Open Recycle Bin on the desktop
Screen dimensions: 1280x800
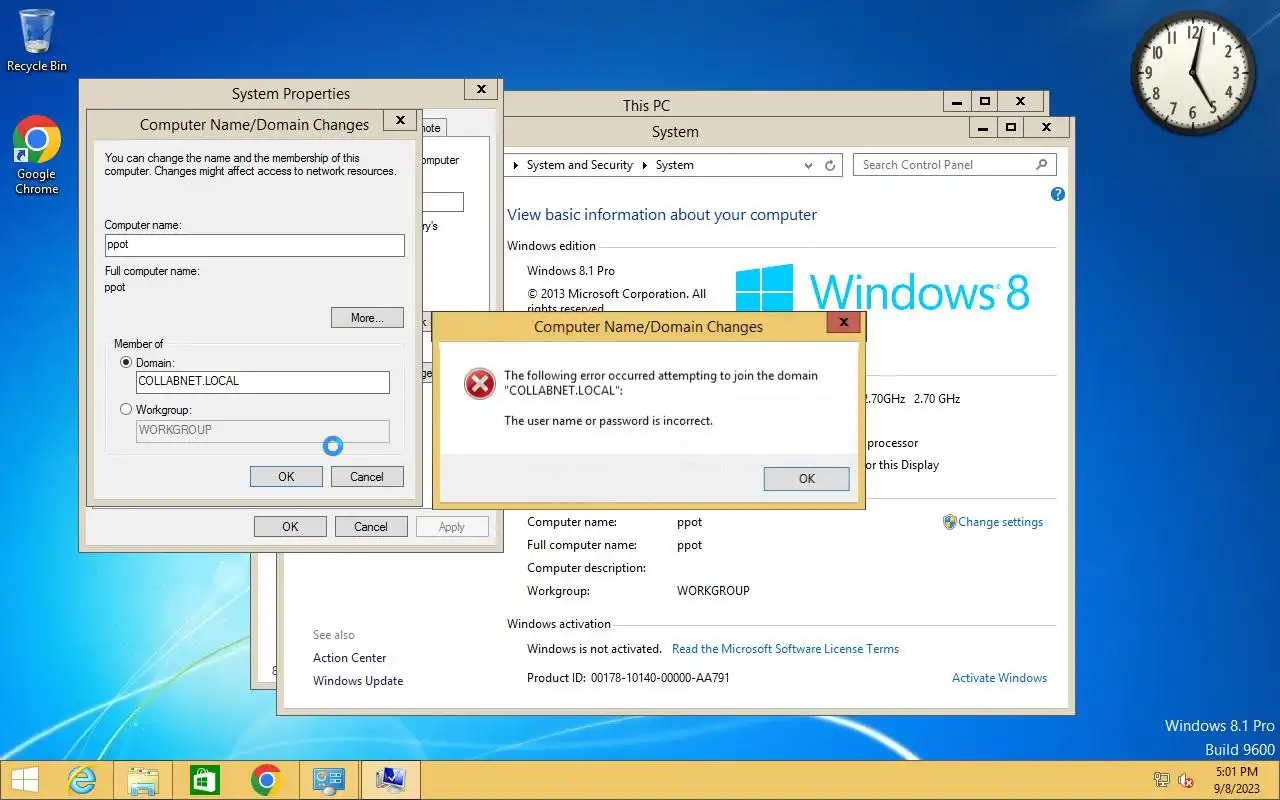click(37, 40)
